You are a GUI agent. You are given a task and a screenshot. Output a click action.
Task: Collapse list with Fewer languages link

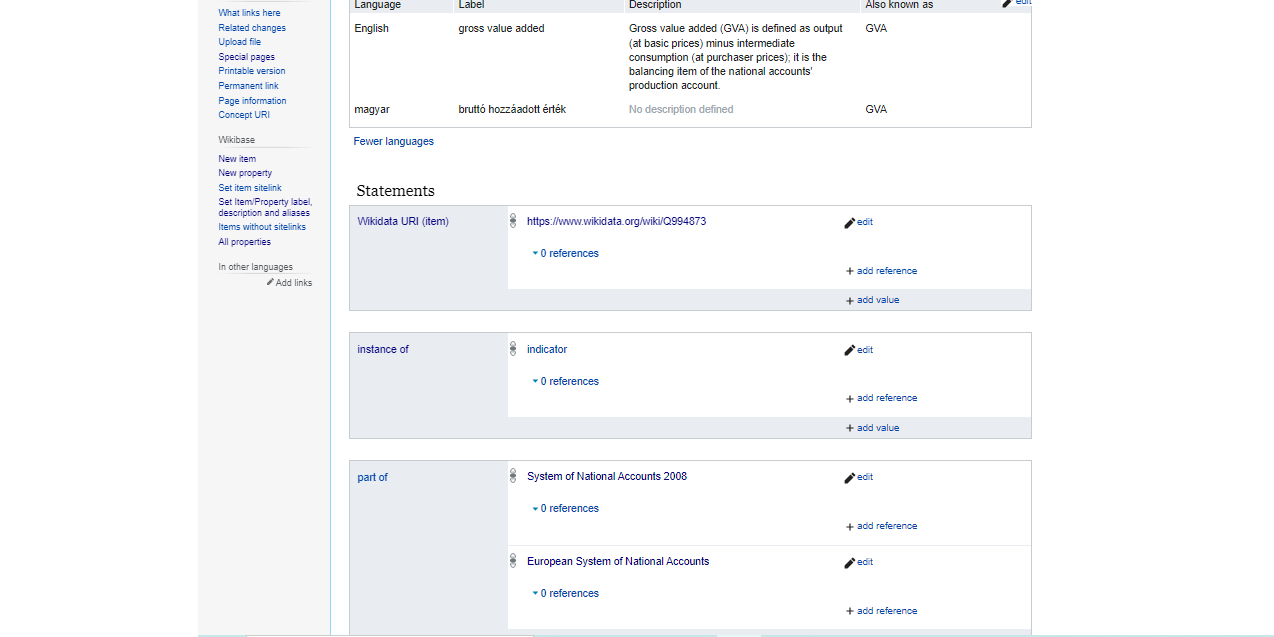click(393, 142)
